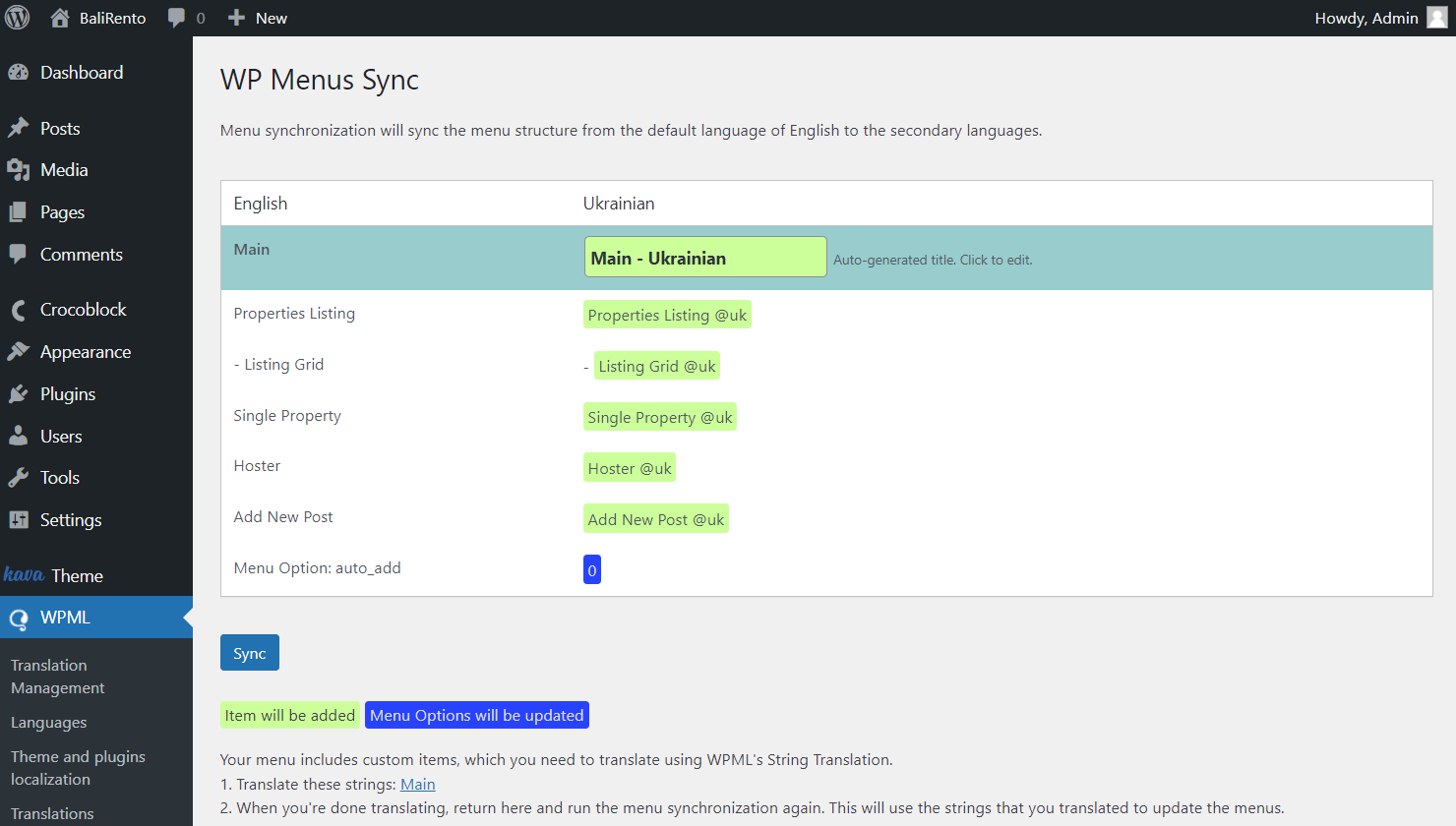Click the Posts pushpin icon
This screenshot has width=1456, height=826.
click(19, 128)
